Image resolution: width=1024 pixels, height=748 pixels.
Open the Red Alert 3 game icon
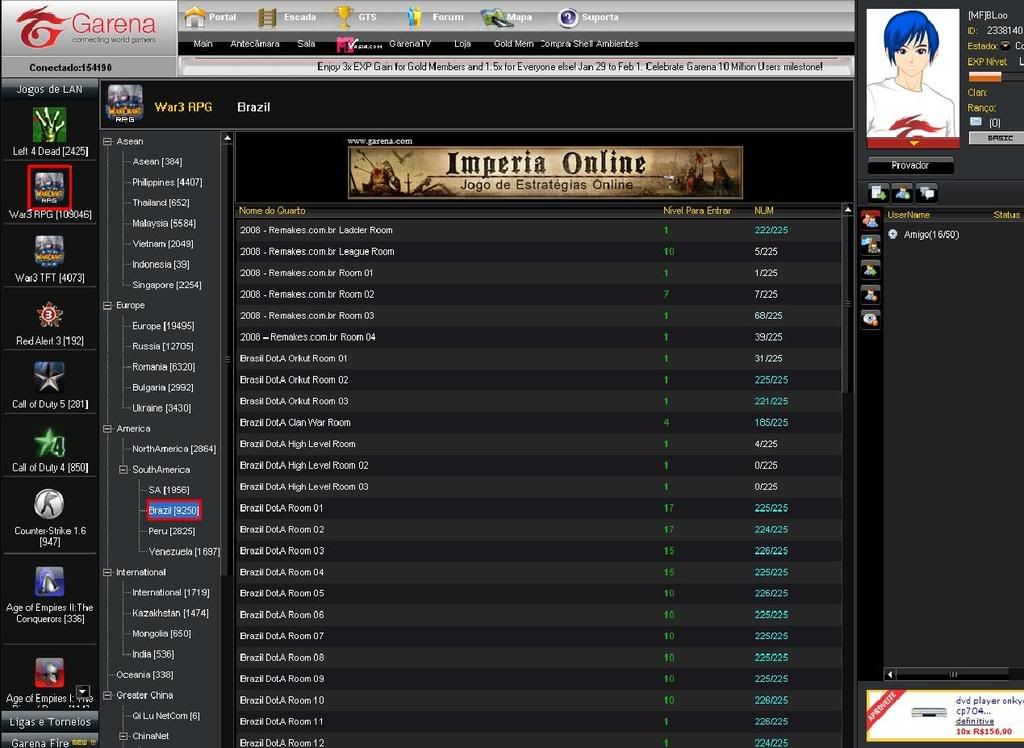pos(50,316)
